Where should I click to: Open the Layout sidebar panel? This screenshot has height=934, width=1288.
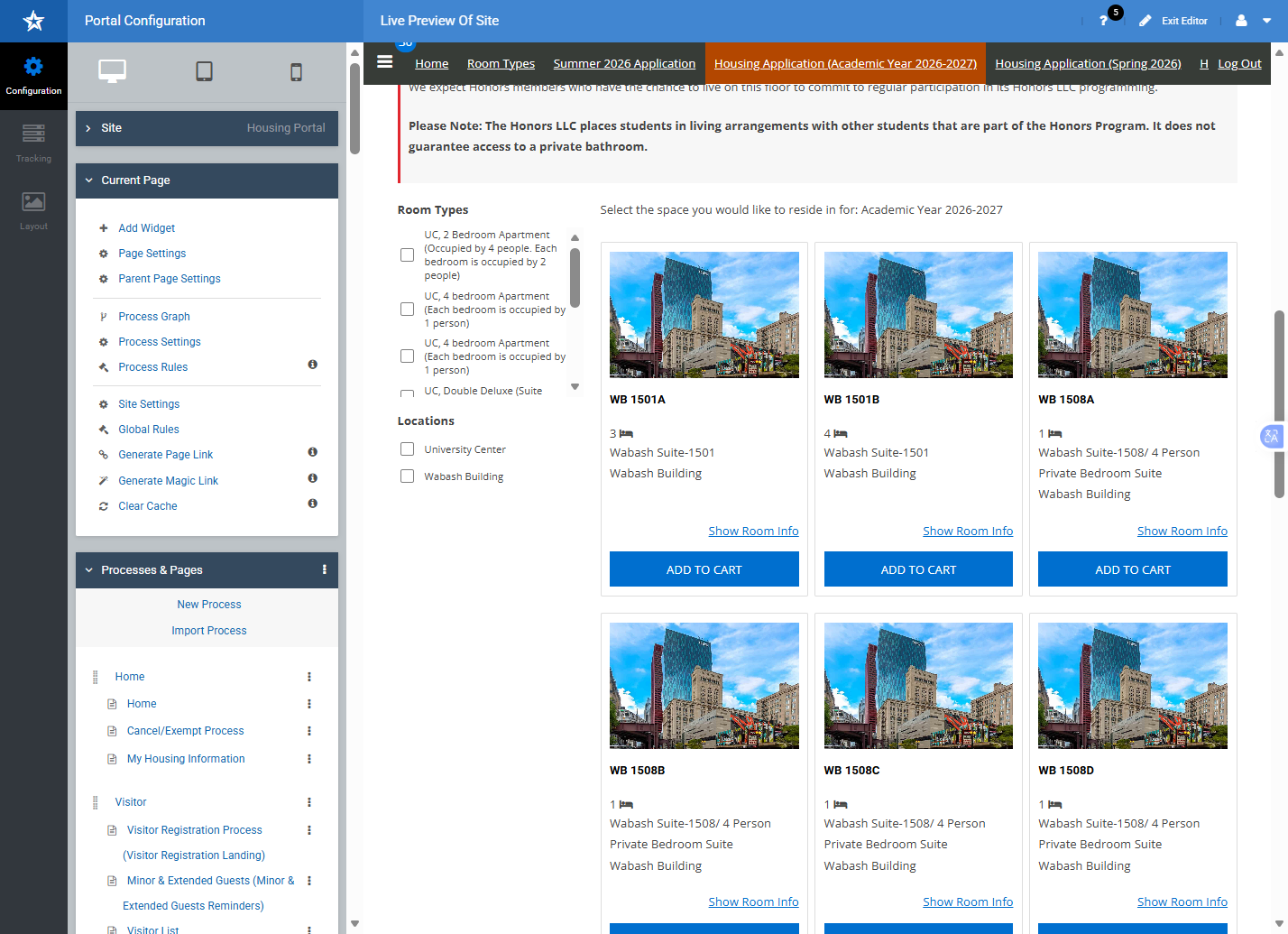tap(33, 211)
